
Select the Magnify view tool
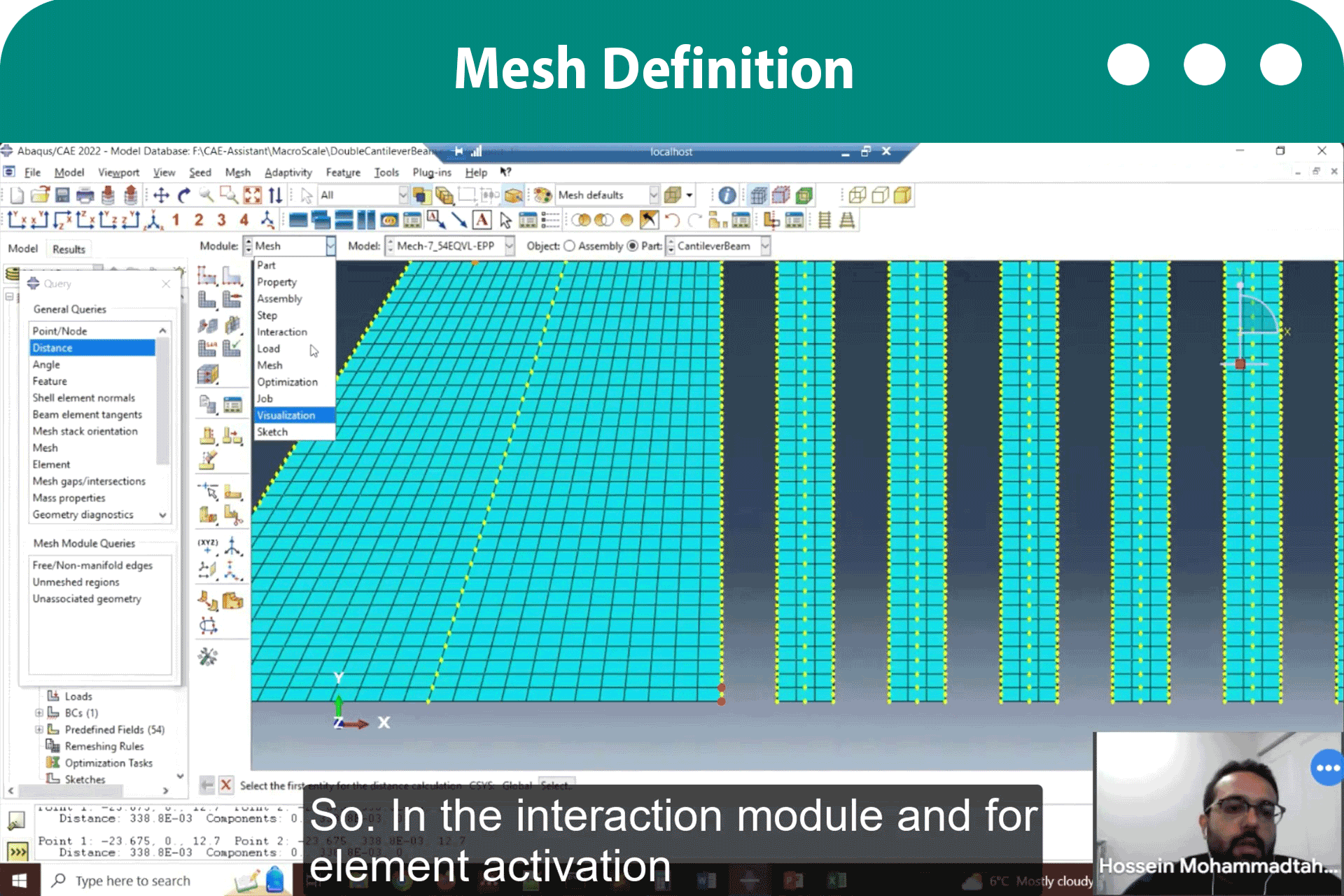pos(206,195)
